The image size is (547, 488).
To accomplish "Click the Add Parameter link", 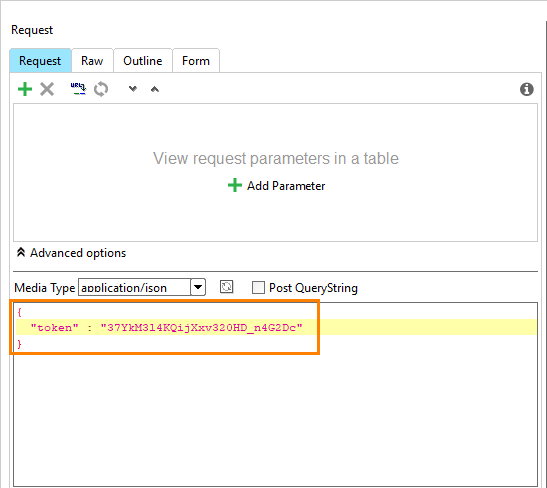I will [276, 186].
